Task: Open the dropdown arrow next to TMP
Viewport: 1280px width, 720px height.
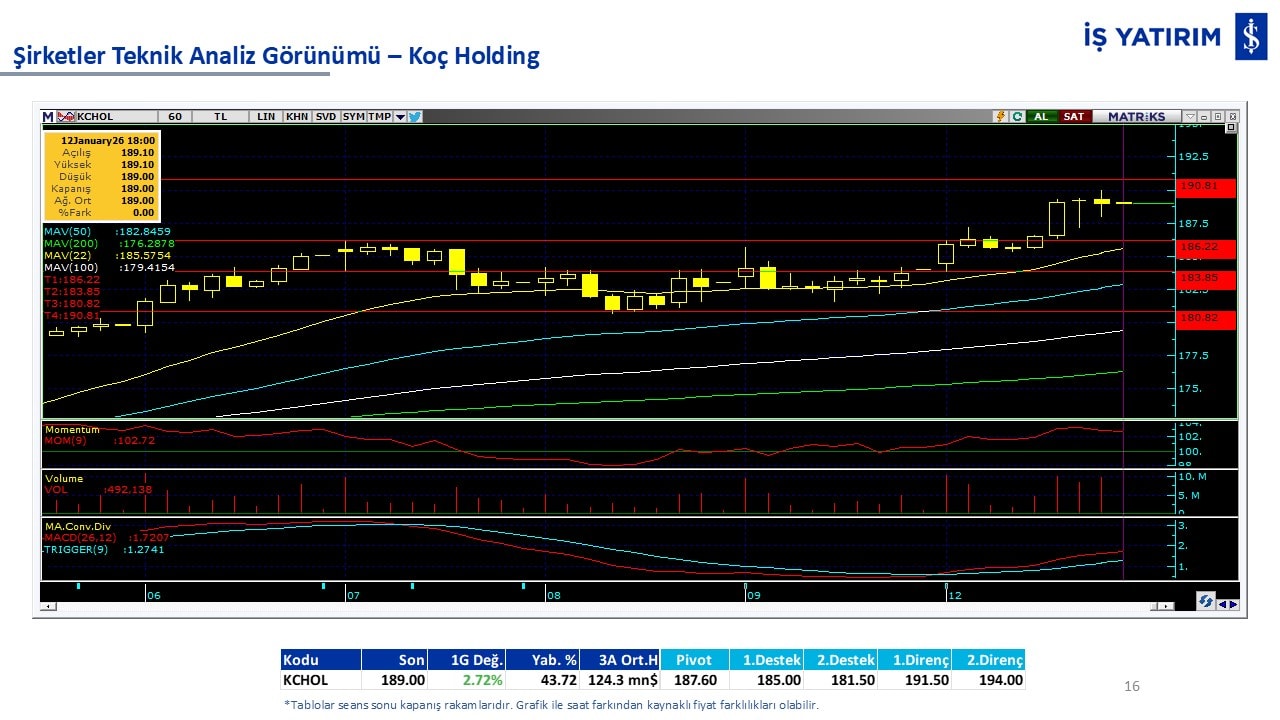Action: click(400, 117)
